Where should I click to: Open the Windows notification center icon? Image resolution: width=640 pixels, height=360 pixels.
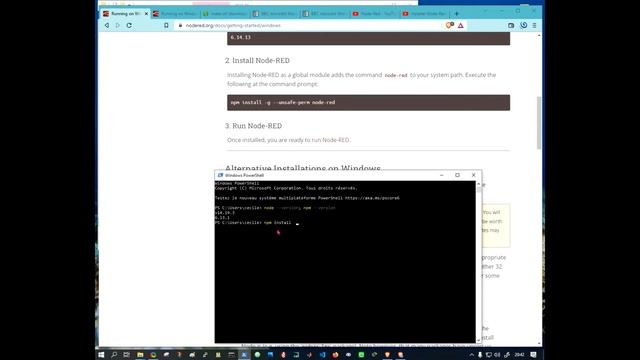(533, 355)
